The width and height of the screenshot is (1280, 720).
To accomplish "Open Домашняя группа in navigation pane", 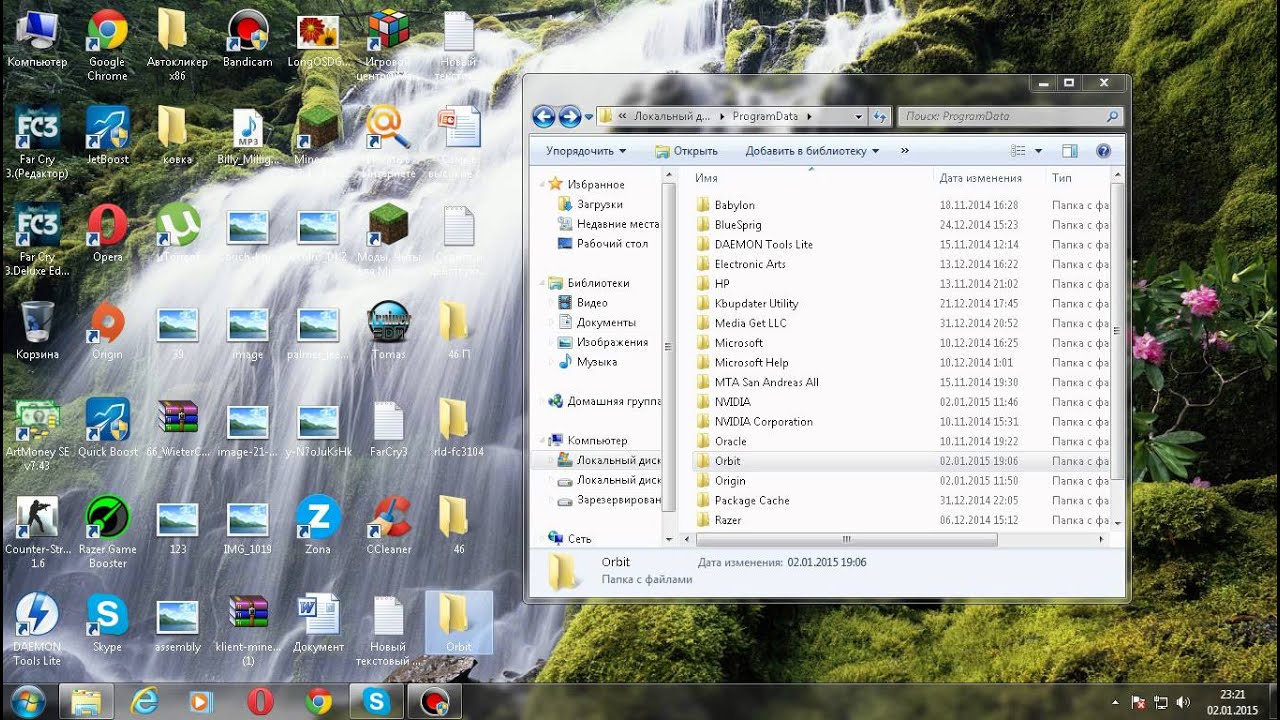I will click(604, 401).
